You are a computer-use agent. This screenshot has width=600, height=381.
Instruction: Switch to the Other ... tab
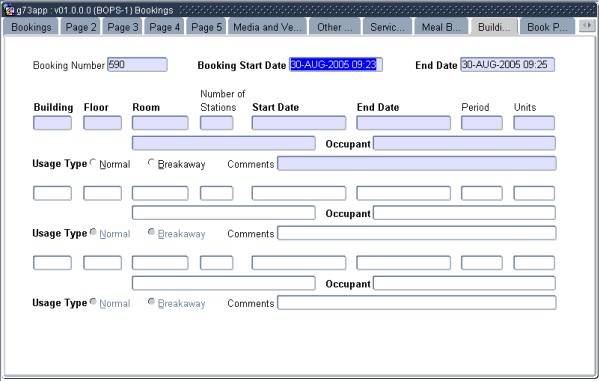[x=335, y=27]
